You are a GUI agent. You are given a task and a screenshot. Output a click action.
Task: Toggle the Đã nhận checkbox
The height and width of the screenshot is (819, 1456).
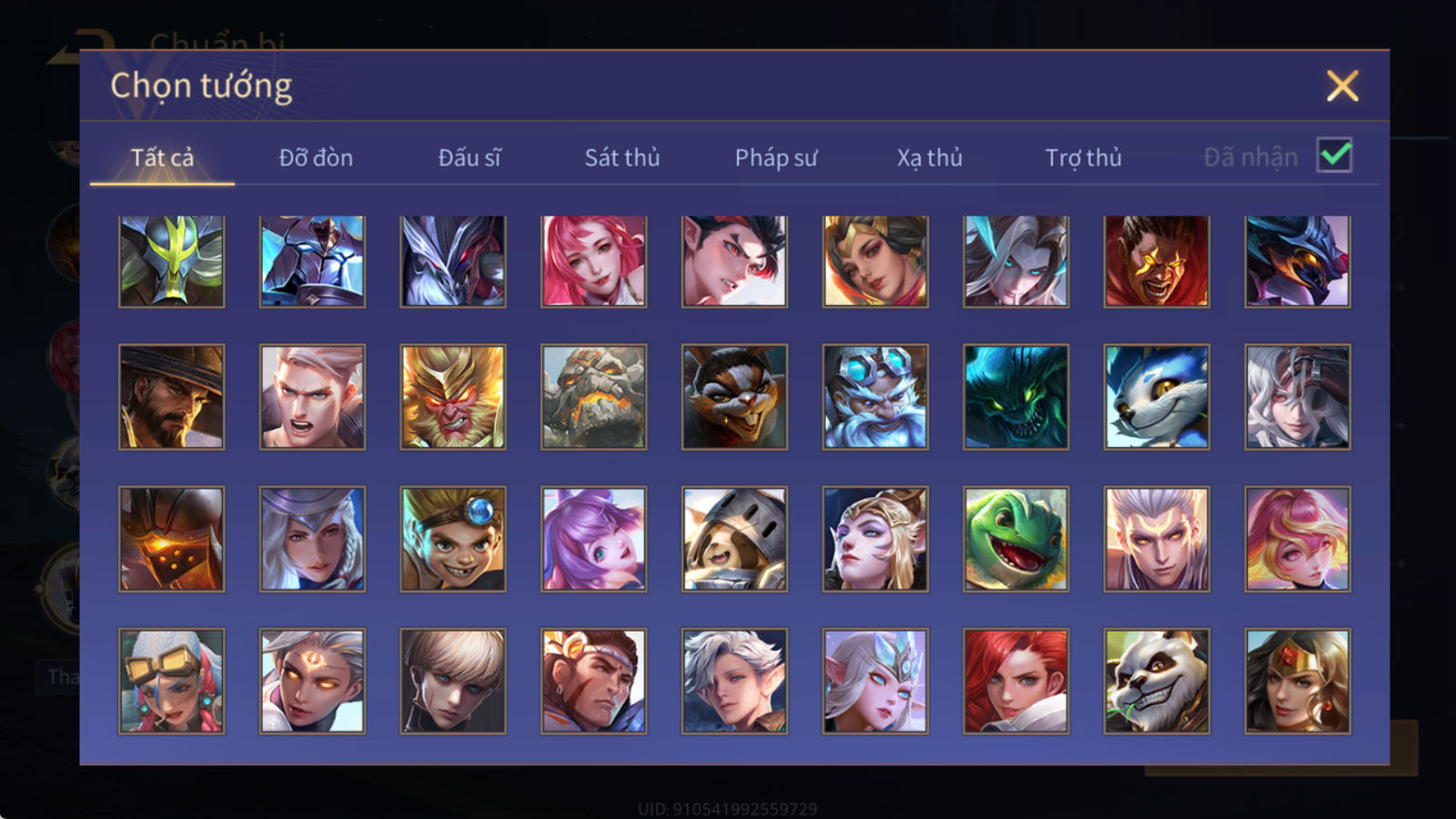point(1334,156)
